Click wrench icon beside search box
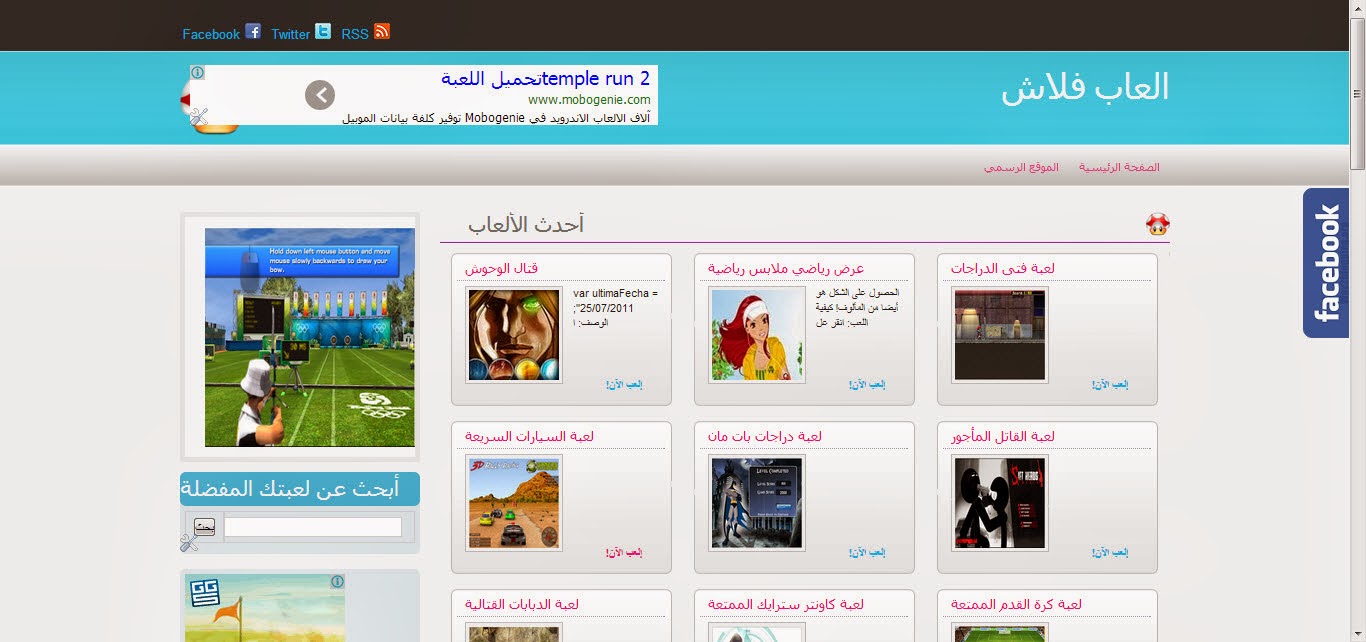Screen dimensions: 1366x642 pos(190,542)
